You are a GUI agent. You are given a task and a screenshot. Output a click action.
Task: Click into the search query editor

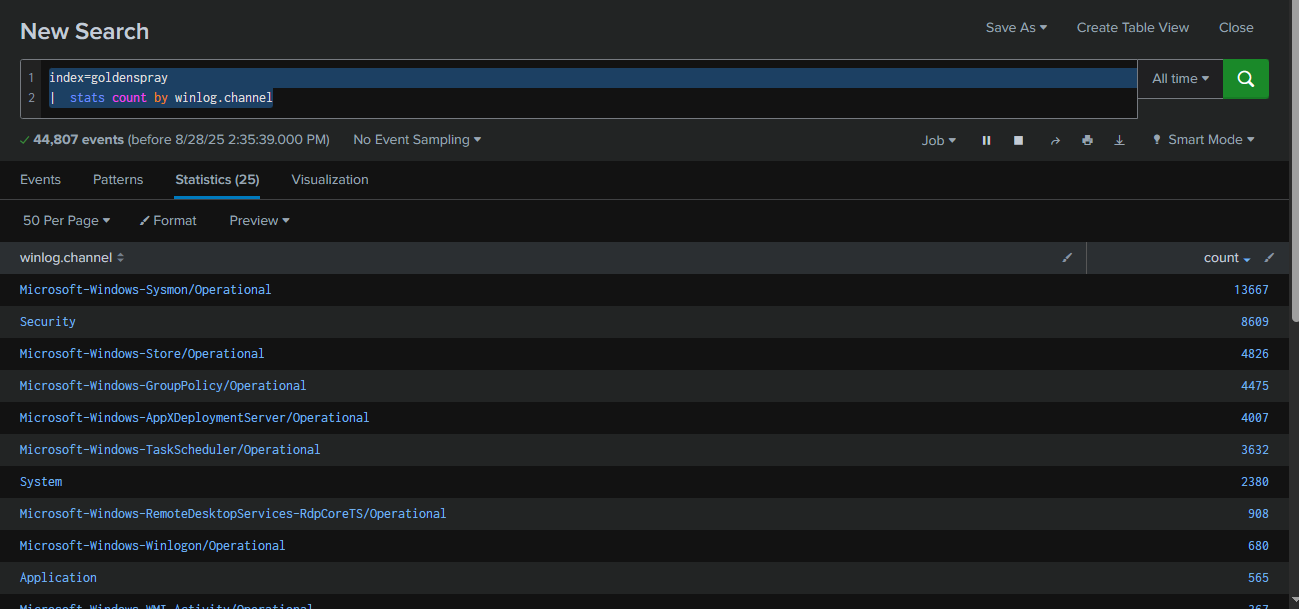click(x=600, y=98)
